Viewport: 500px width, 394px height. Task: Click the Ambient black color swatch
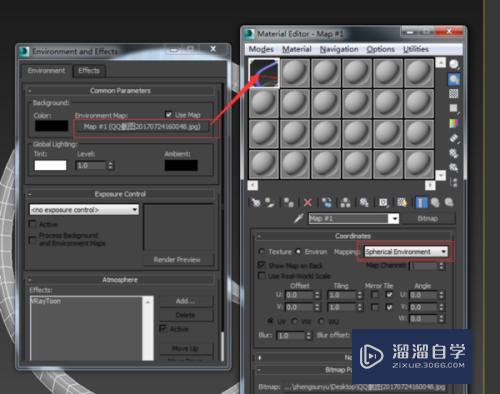coord(181,165)
